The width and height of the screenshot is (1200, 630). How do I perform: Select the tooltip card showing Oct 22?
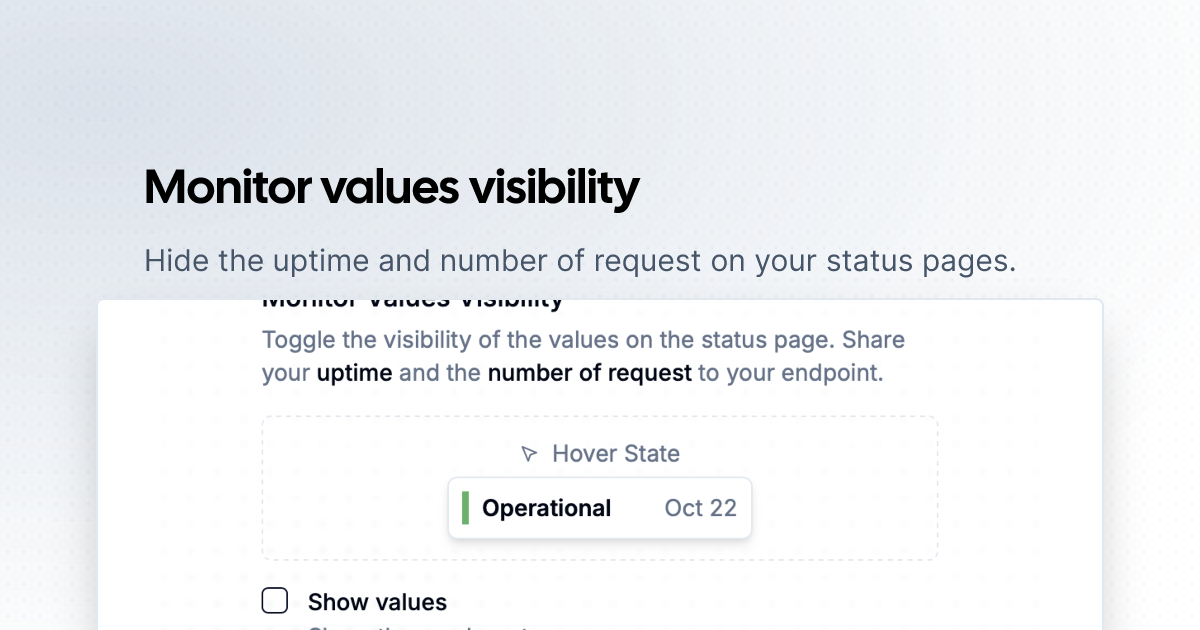pos(600,508)
